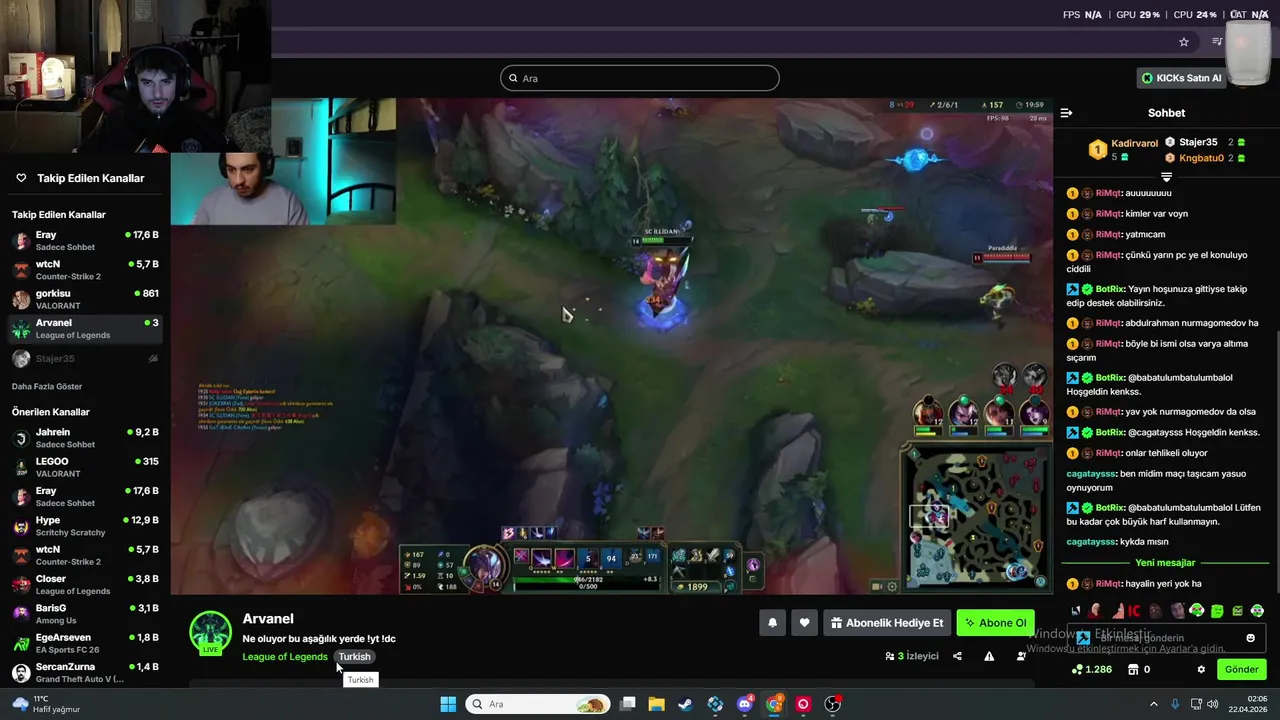1280x720 pixels.
Task: Click the 1.286 KICKs balance
Action: 1091,669
